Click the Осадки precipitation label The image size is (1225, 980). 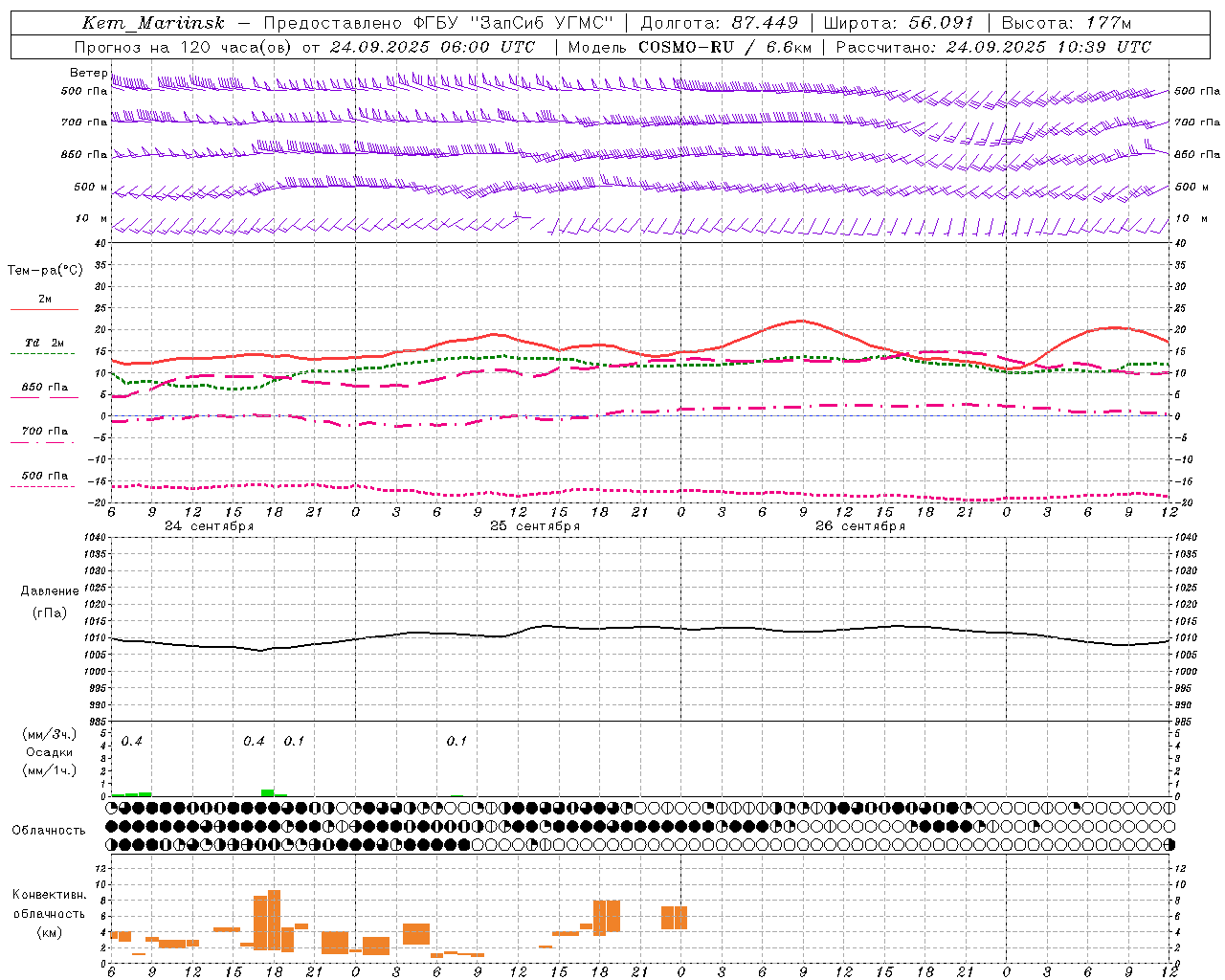(49, 752)
